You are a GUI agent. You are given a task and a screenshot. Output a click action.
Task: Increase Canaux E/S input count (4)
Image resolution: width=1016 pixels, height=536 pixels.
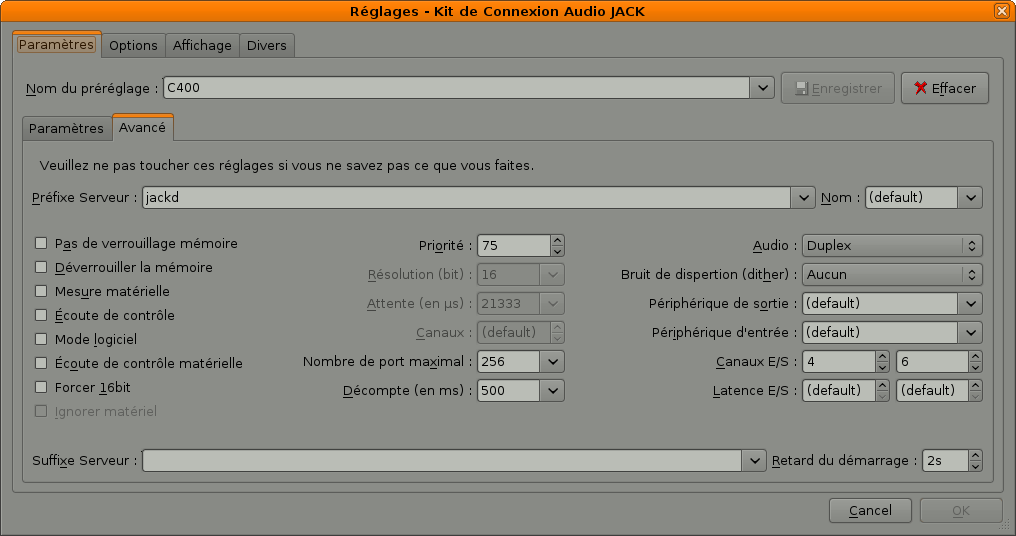[x=882, y=356]
